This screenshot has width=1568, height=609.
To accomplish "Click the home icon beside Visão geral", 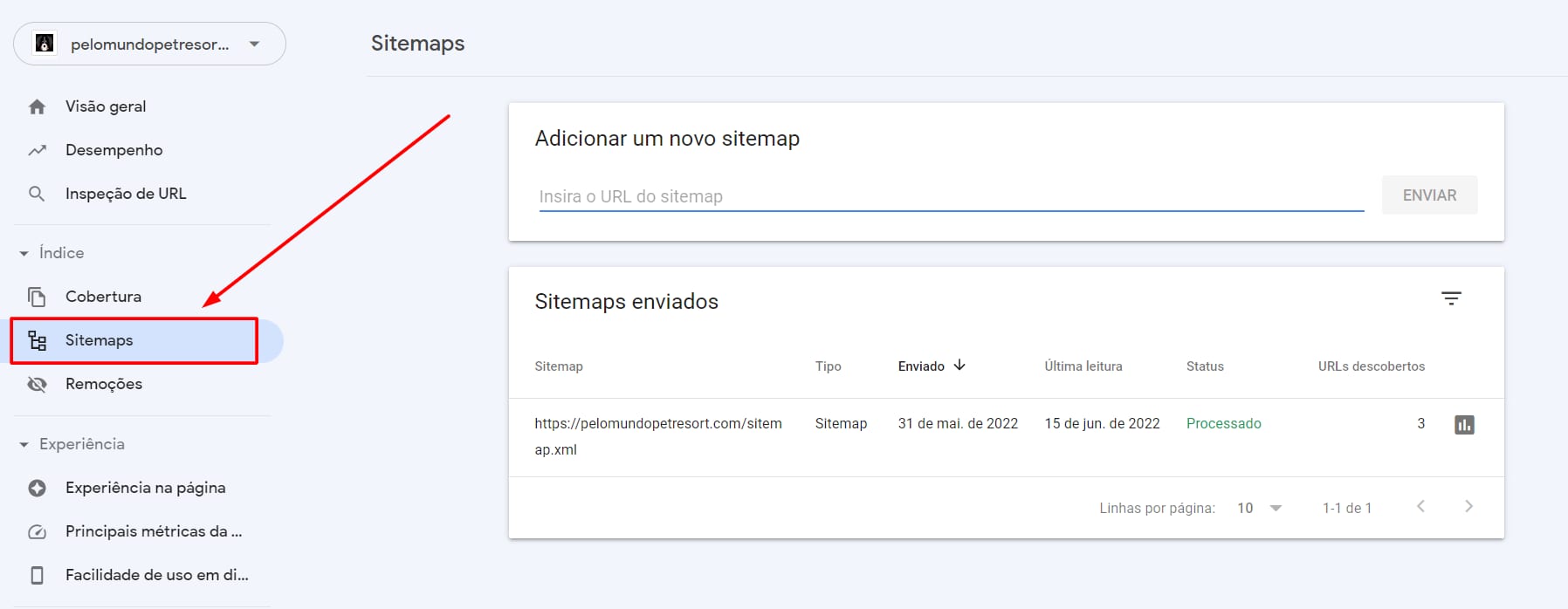I will pos(37,106).
